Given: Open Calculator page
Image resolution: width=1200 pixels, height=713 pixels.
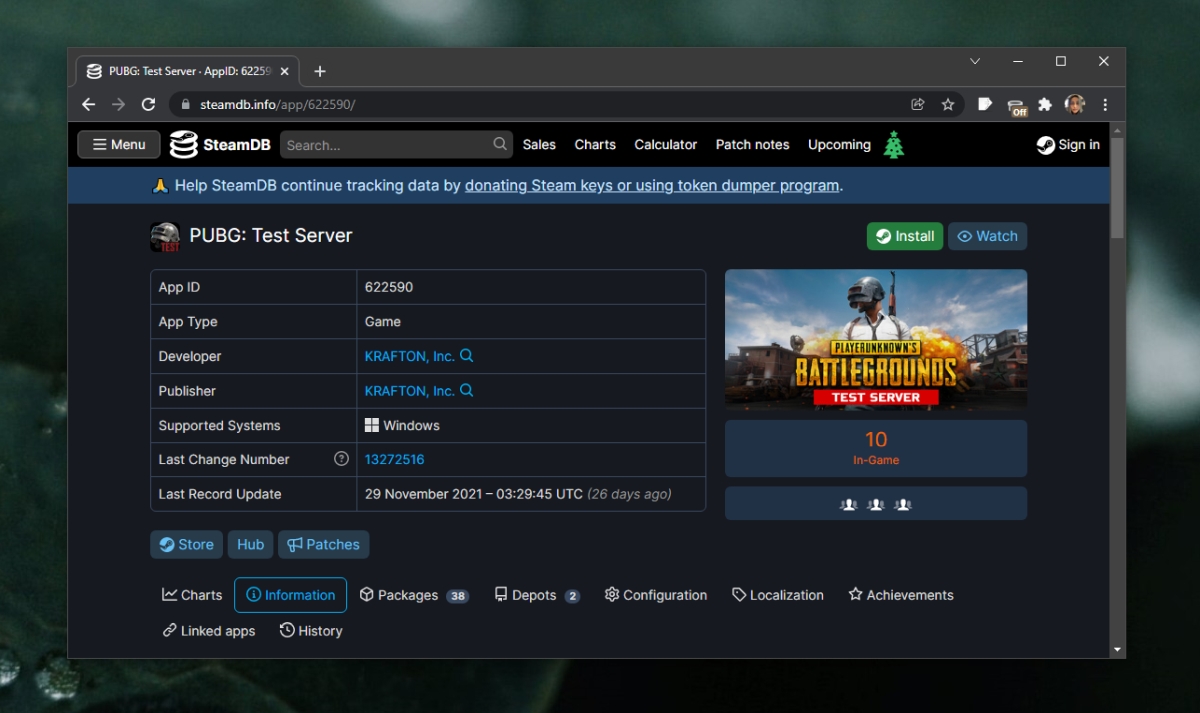Looking at the screenshot, I should pos(666,145).
